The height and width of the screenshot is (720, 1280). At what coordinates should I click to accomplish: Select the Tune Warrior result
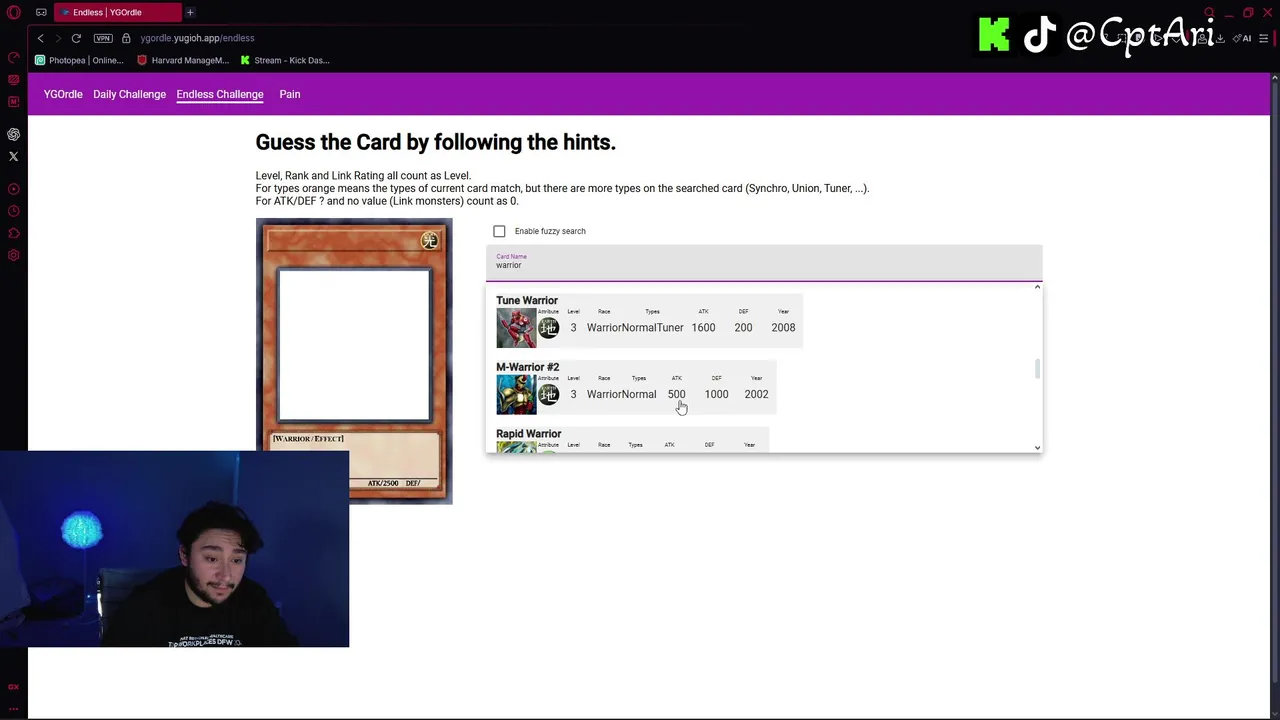pyautogui.click(x=649, y=321)
